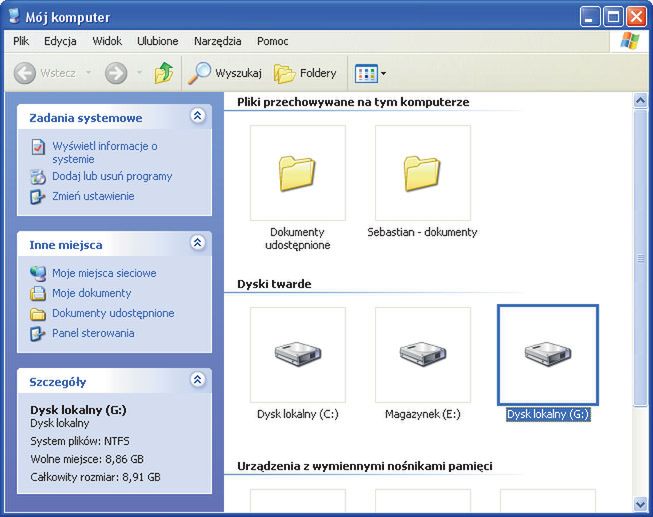Viewport: 653px width, 517px height.
Task: Minimize the Mój komputer window
Action: pyautogui.click(x=590, y=17)
